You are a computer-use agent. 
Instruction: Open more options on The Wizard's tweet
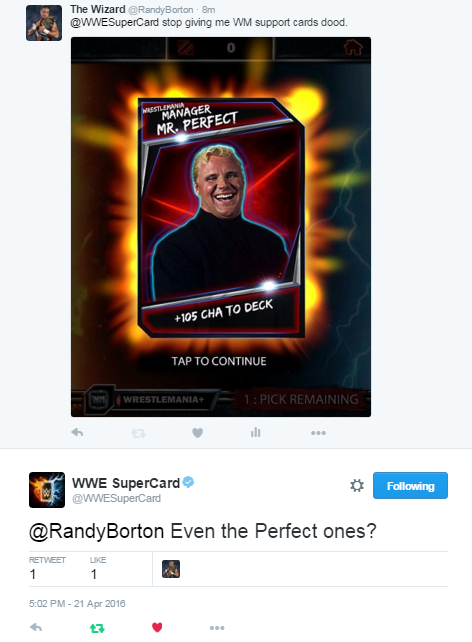[318, 433]
